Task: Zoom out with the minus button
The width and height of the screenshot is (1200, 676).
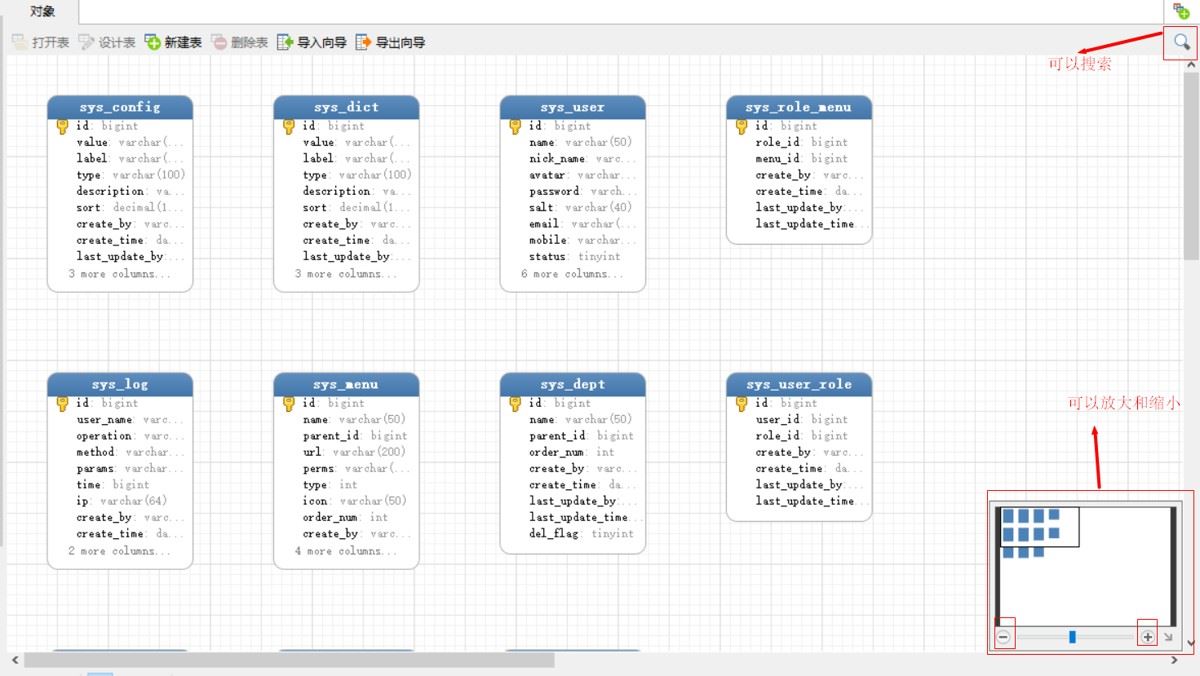Action: pos(1004,637)
